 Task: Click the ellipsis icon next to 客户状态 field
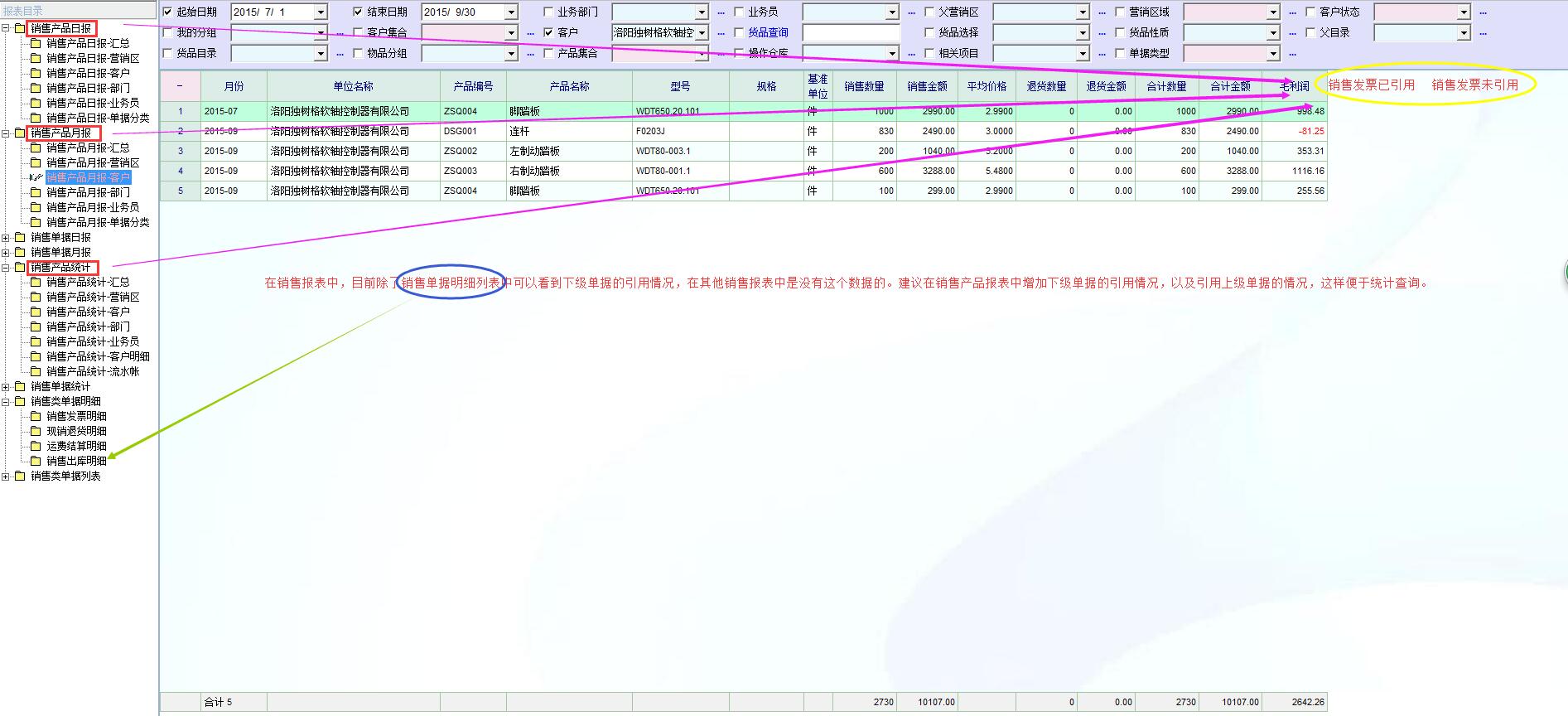point(1483,12)
